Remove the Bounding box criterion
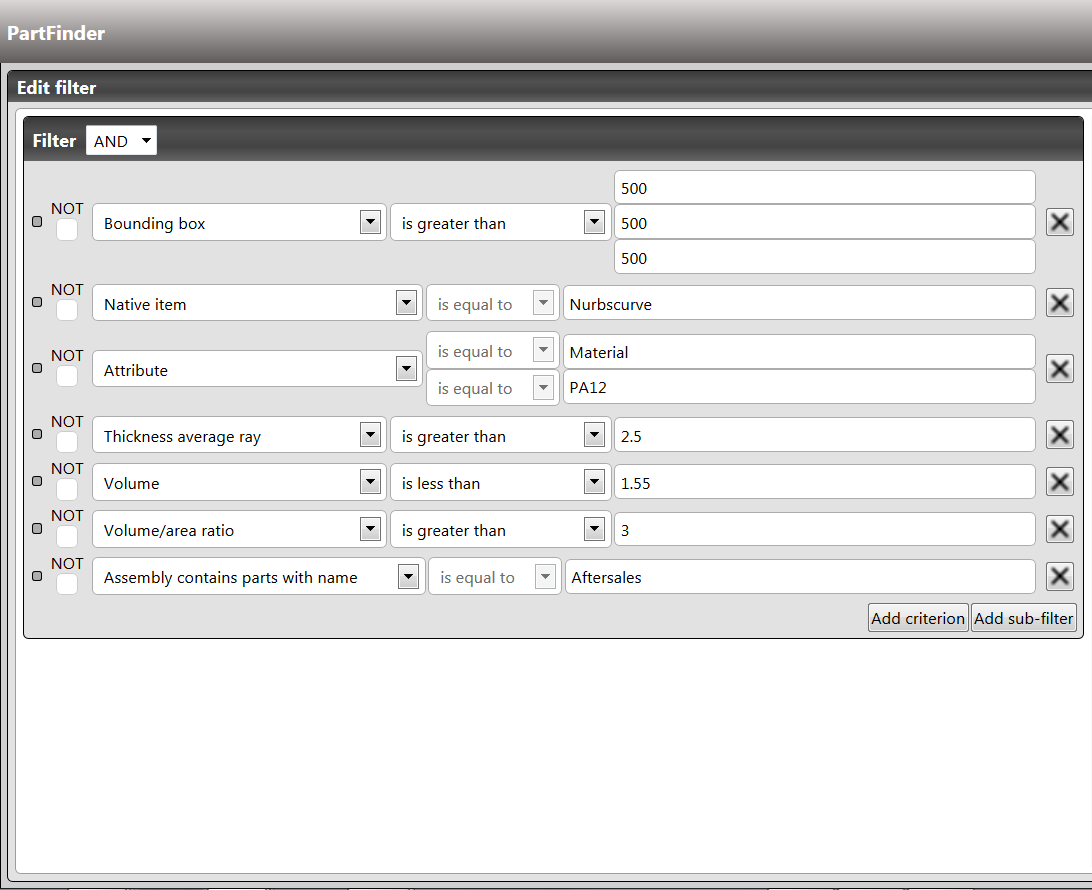Image resolution: width=1092 pixels, height=890 pixels. pyautogui.click(x=1060, y=222)
